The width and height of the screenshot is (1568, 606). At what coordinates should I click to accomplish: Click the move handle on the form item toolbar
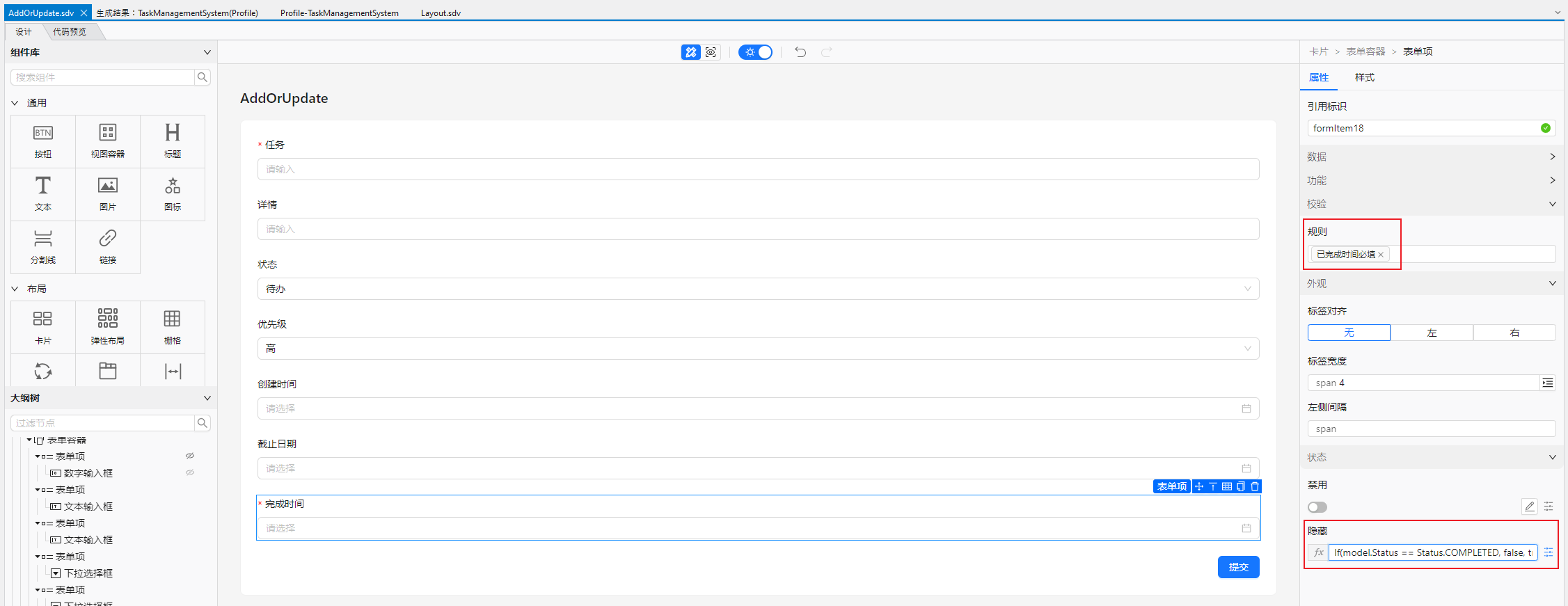1199,486
